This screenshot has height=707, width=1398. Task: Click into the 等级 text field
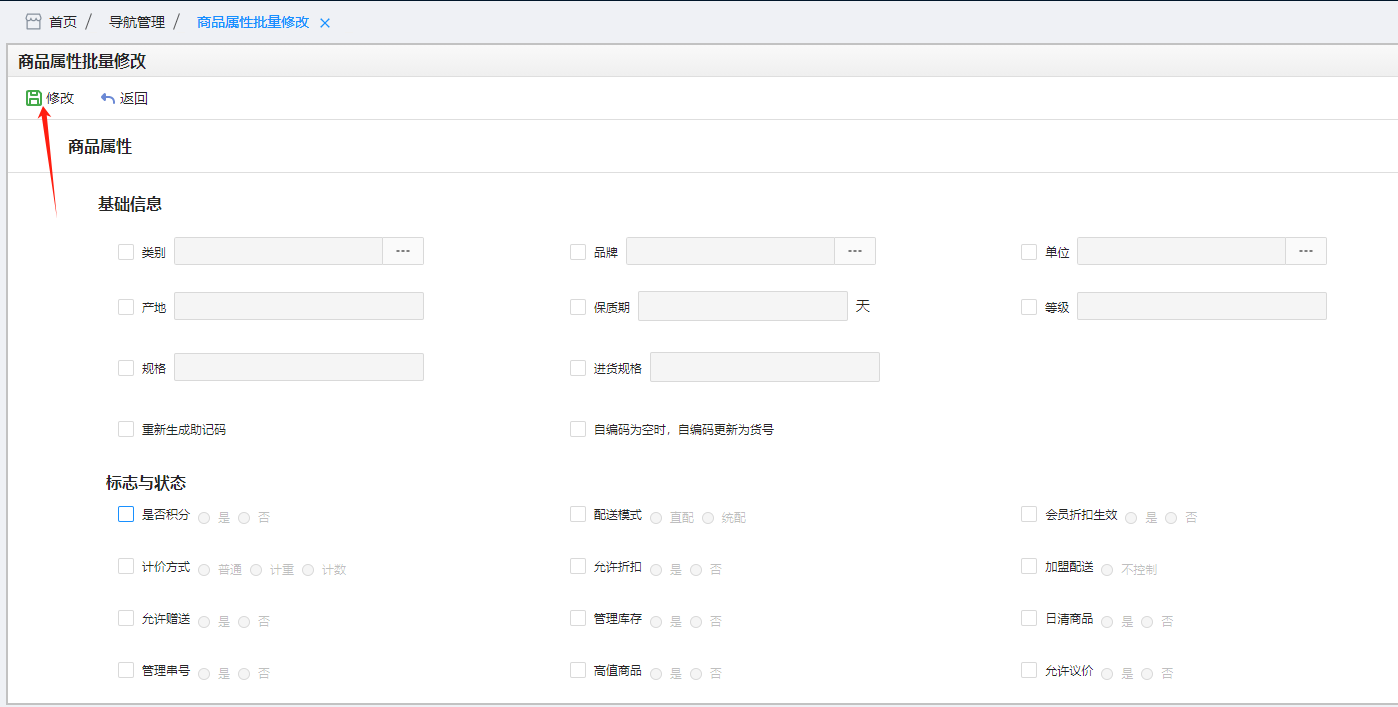[x=1202, y=306]
